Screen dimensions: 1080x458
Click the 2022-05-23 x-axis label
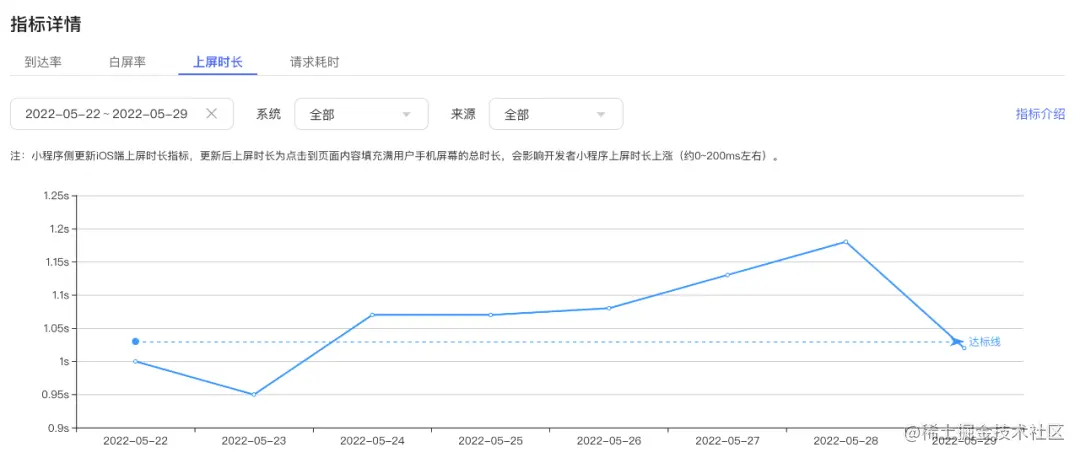click(x=254, y=440)
